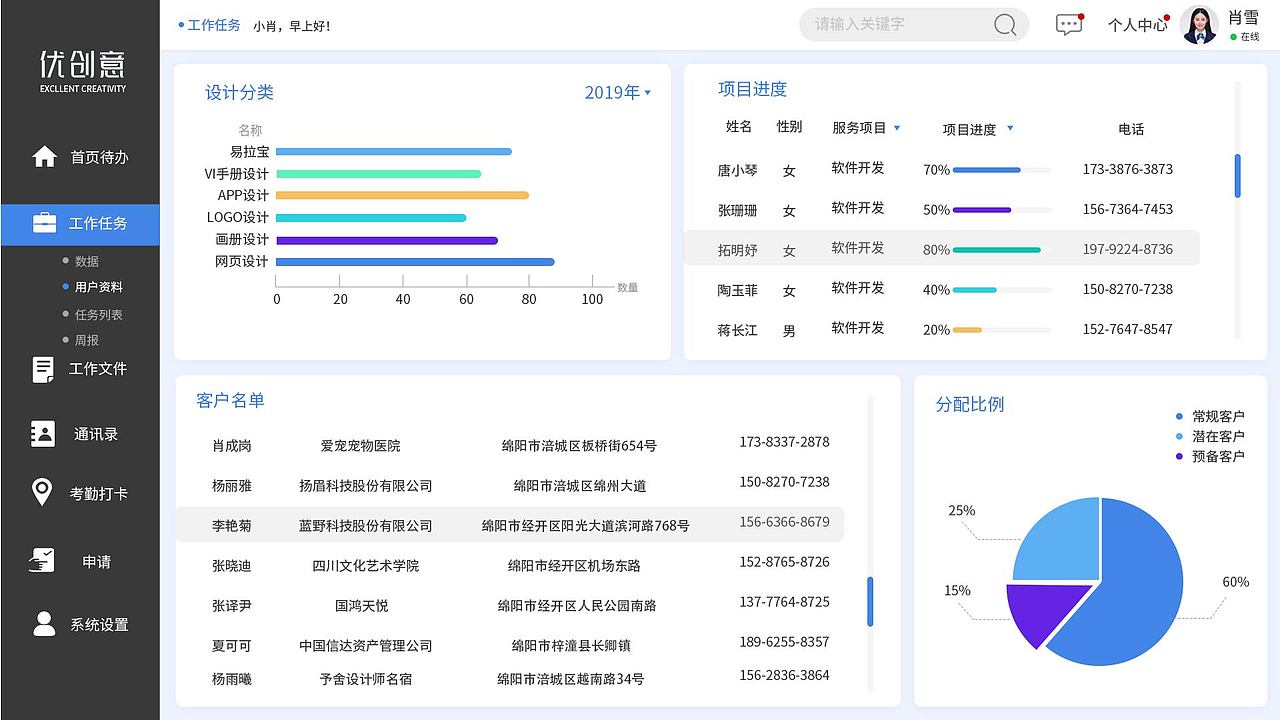Click 张珊珊's 50% progress bar
Viewport: 1280px width, 720px height.
click(x=1002, y=210)
